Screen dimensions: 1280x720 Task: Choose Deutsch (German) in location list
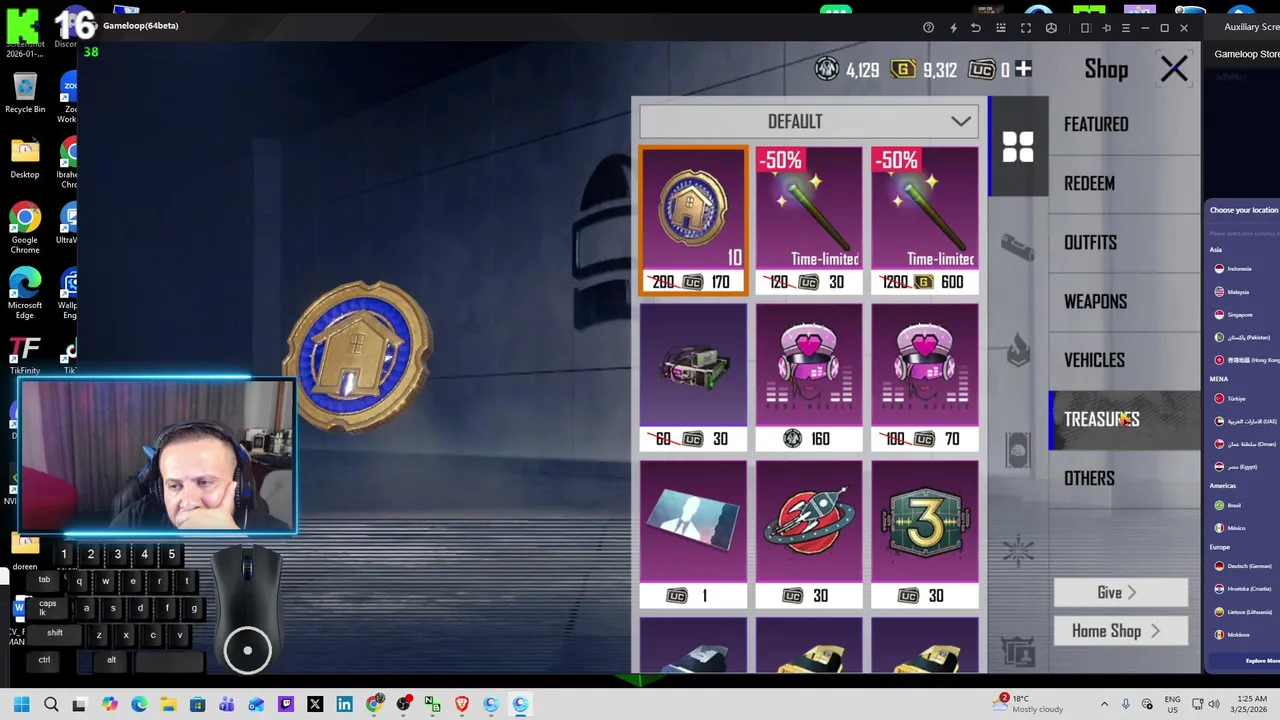click(1249, 566)
